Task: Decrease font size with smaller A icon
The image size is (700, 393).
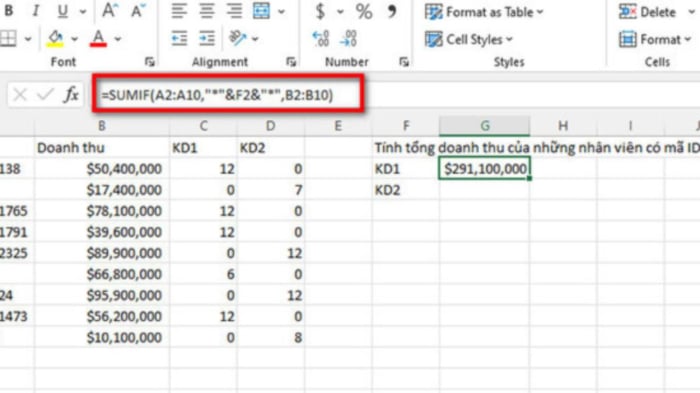Action: pyautogui.click(x=138, y=11)
